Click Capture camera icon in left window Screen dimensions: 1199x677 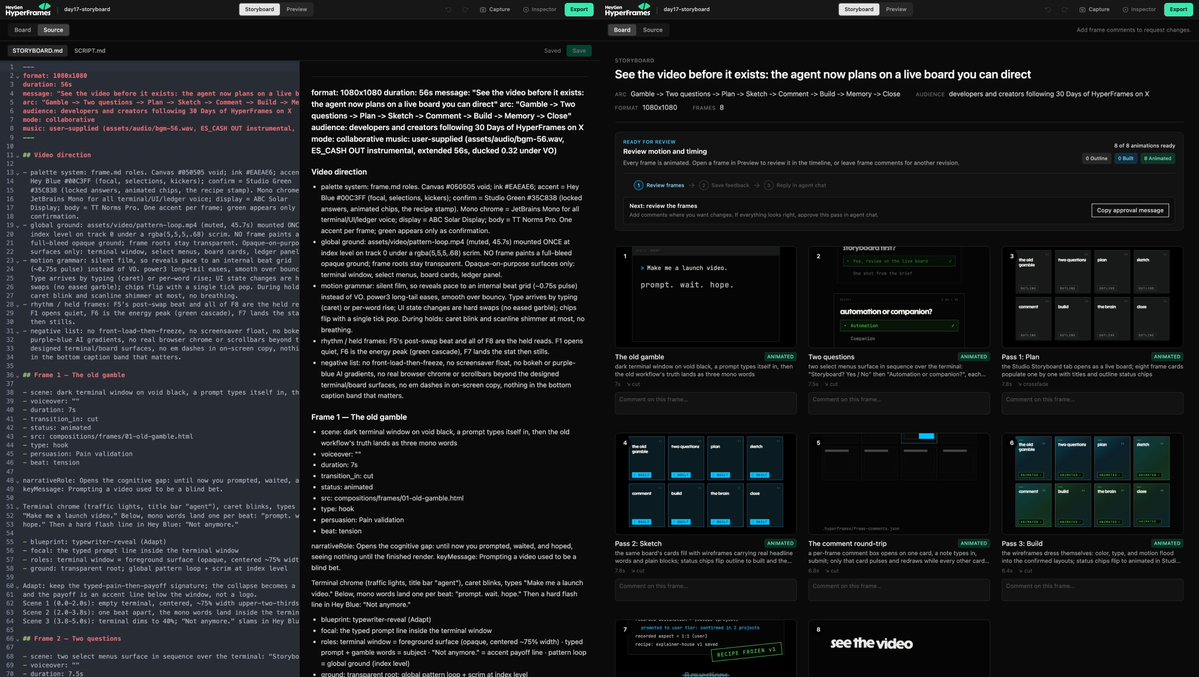point(483,9)
